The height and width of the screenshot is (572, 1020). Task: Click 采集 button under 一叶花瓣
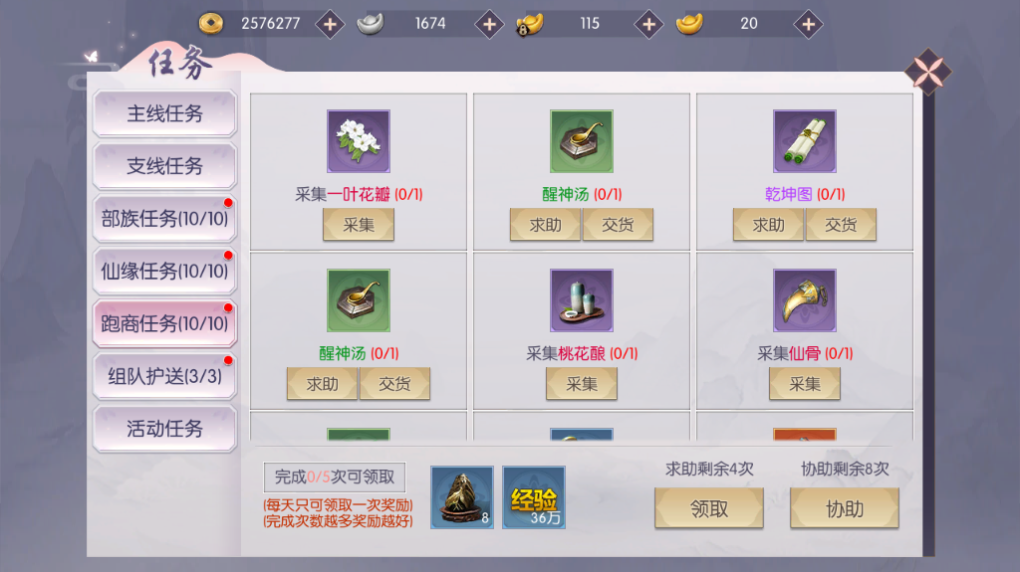[358, 225]
